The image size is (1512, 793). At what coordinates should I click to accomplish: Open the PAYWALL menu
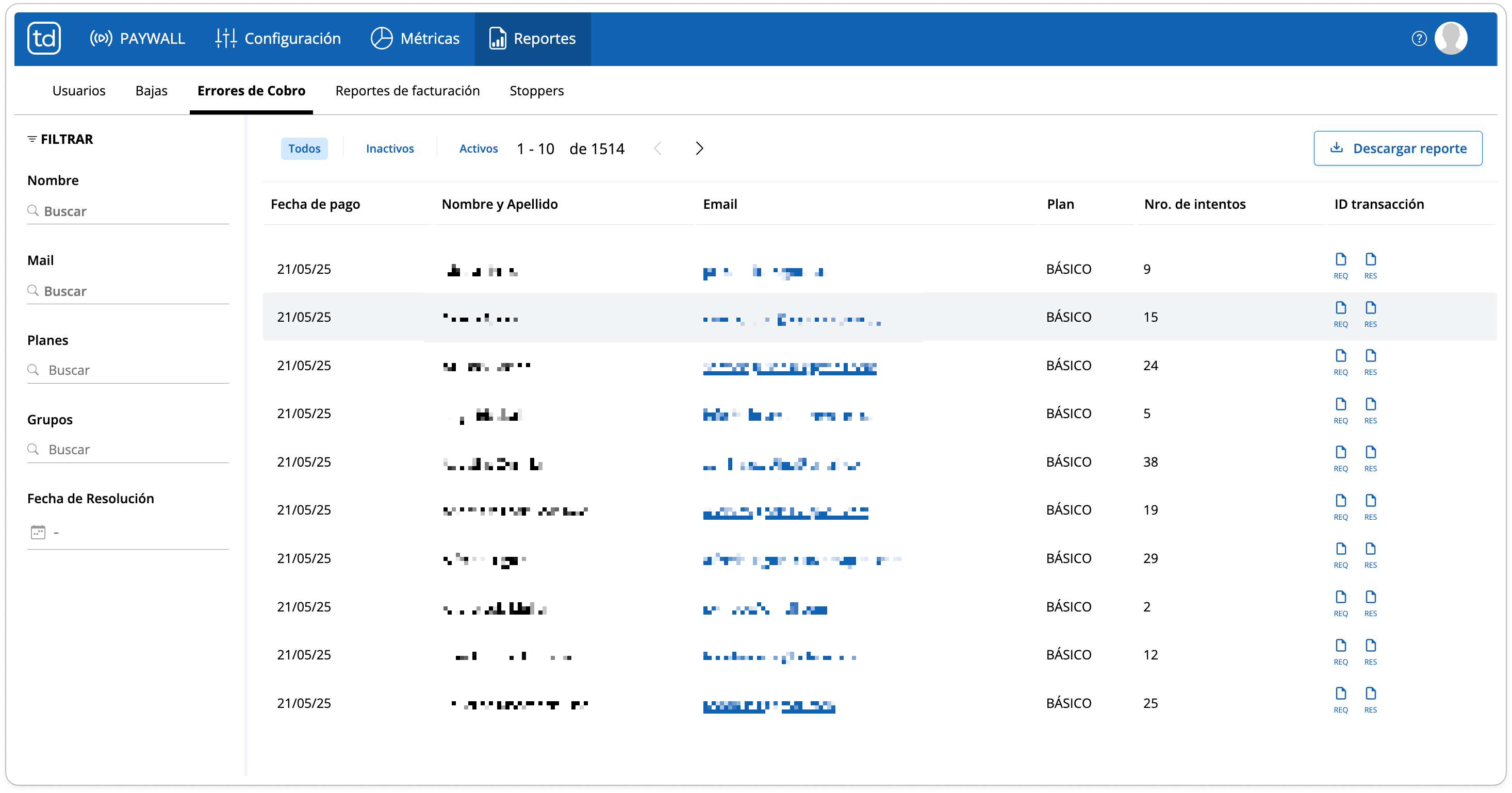click(137, 39)
